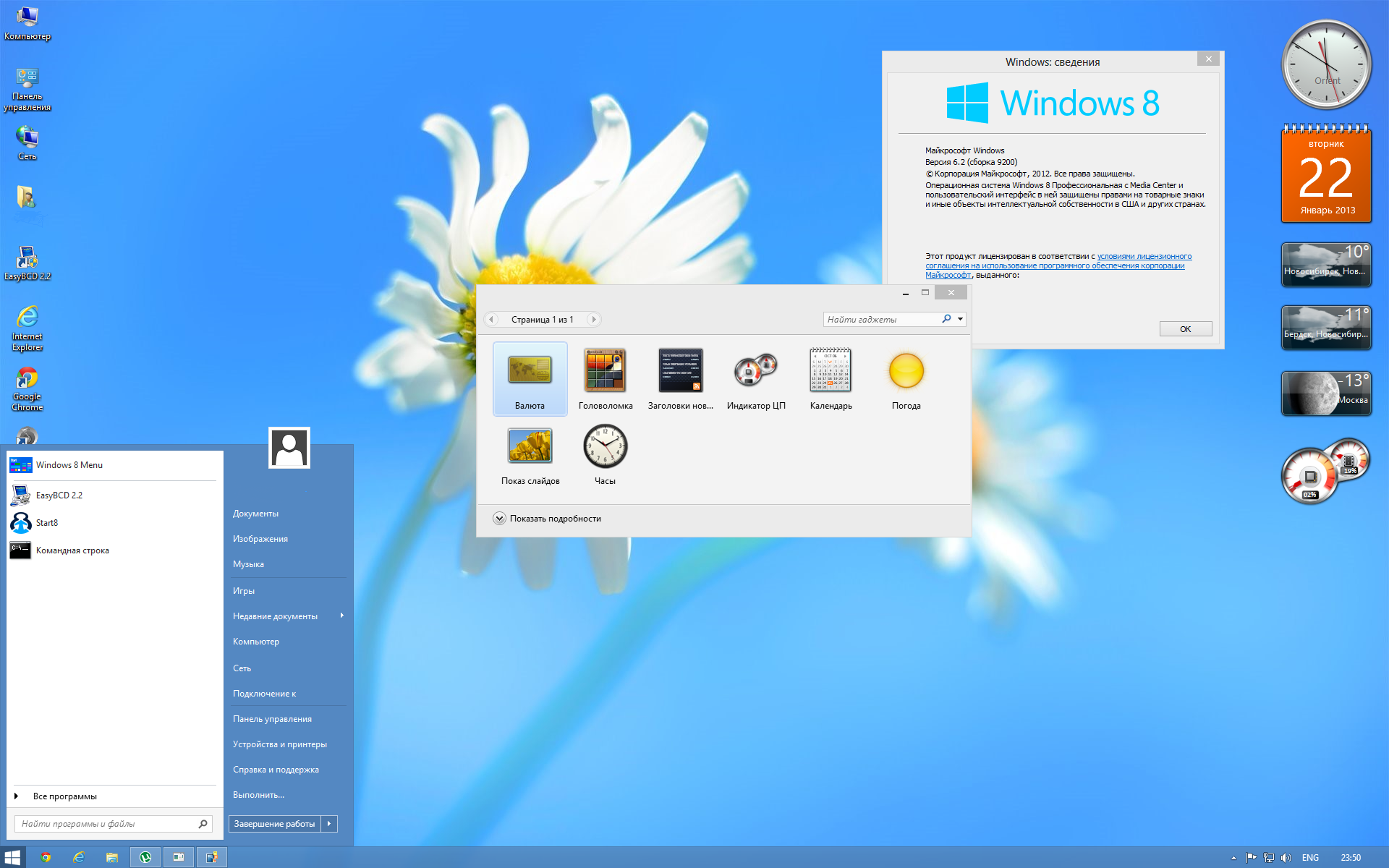Viewport: 1389px width, 868px height.
Task: Open Chrome from the taskbar
Action: tap(46, 857)
